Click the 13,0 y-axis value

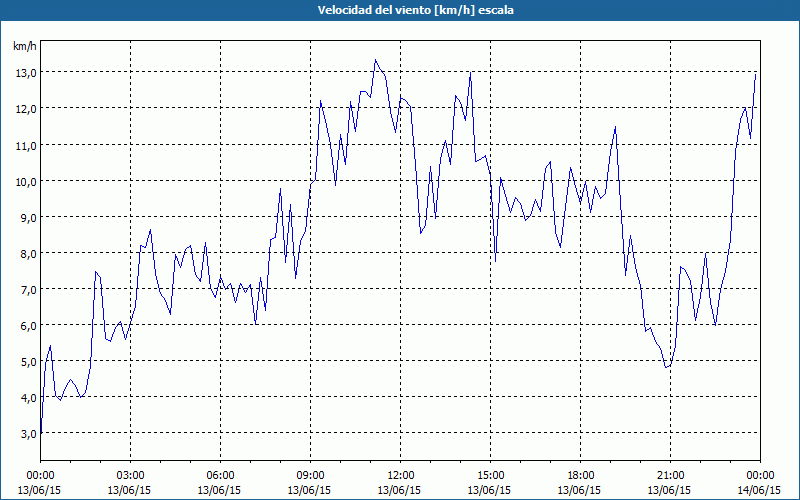(25, 73)
